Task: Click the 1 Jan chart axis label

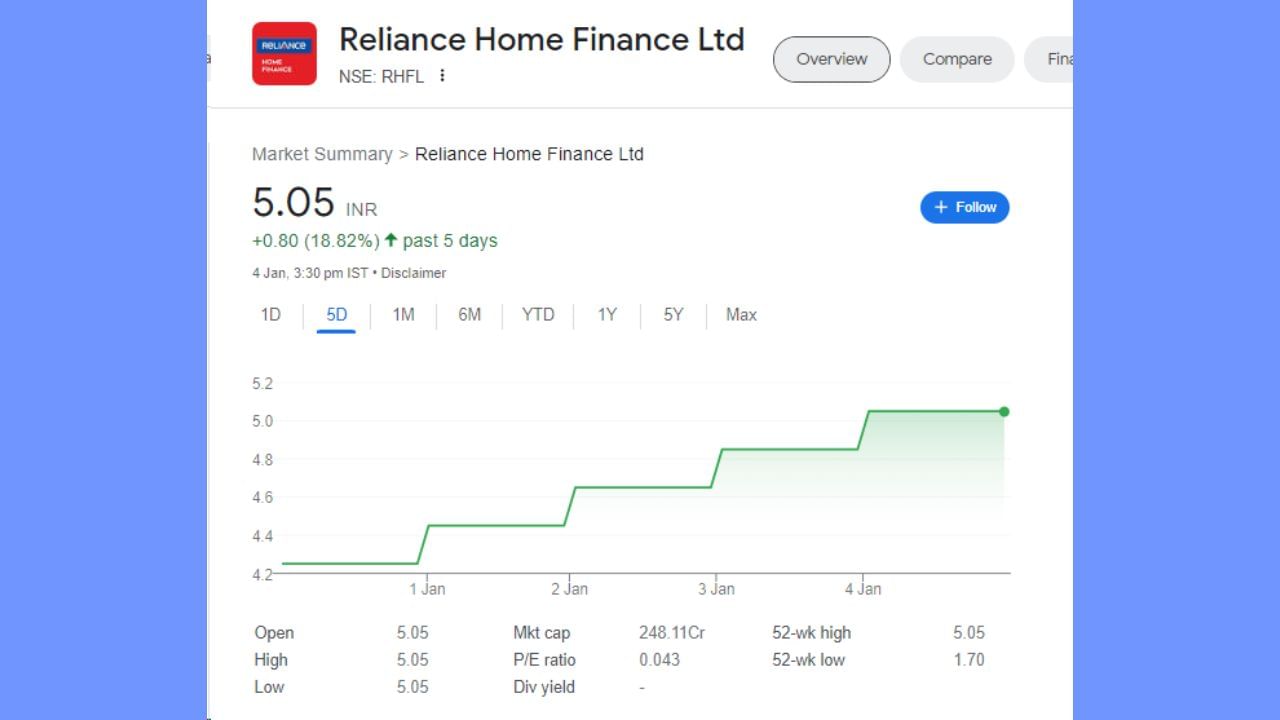Action: tap(427, 589)
